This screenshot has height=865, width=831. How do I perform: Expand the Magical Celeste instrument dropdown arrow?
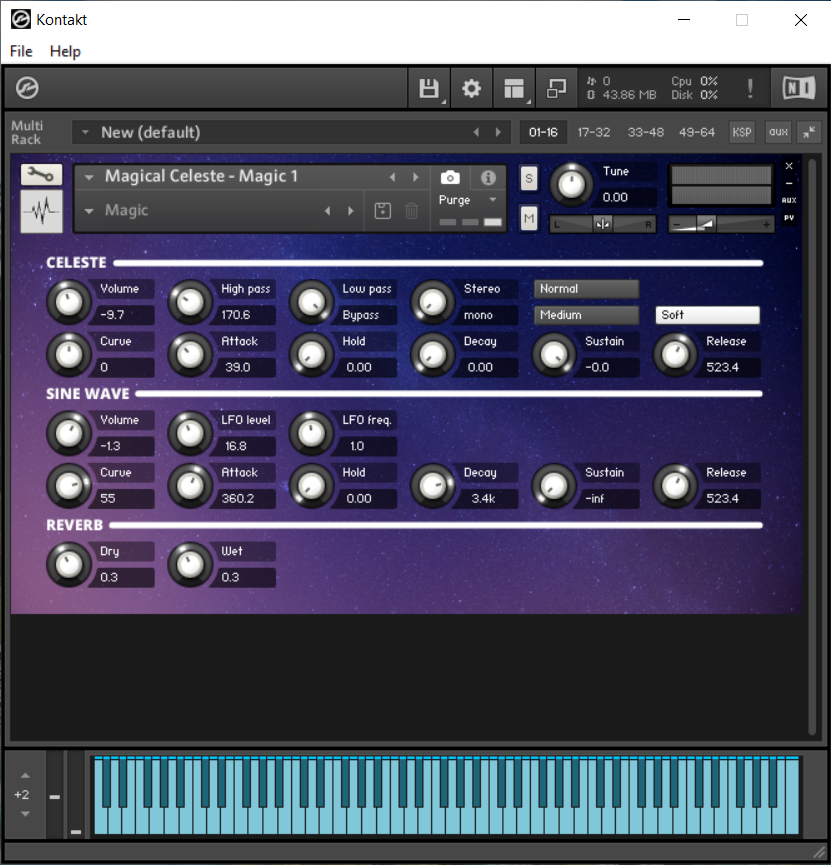click(89, 177)
